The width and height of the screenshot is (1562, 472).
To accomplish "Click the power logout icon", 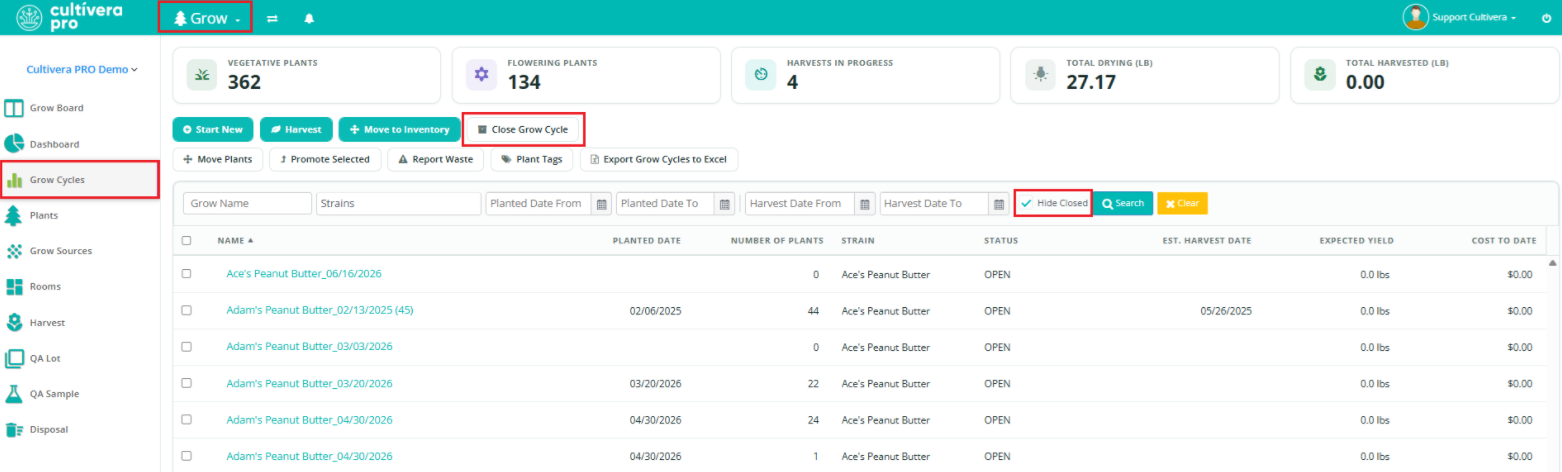I will click(x=1546, y=18).
